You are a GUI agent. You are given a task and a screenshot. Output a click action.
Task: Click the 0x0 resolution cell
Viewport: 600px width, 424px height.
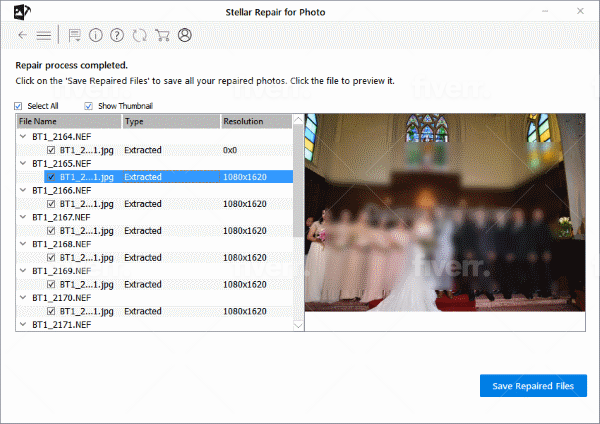[230, 150]
